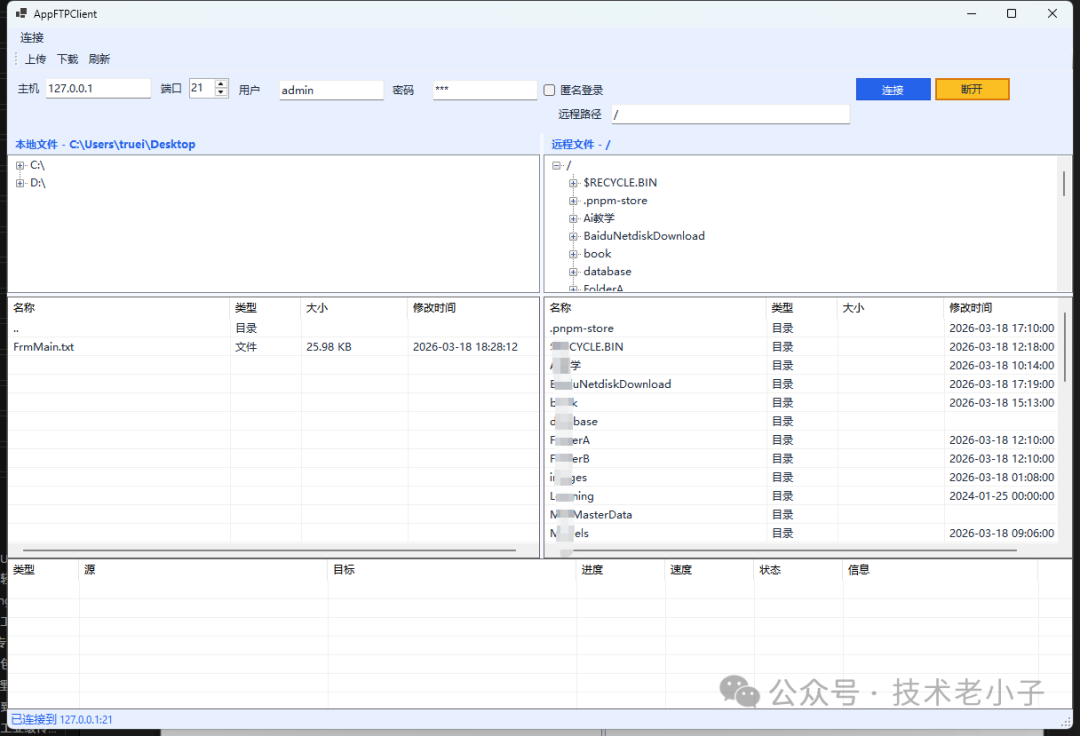
Task: Expand the C:\ drive tree node
Action: 20,165
